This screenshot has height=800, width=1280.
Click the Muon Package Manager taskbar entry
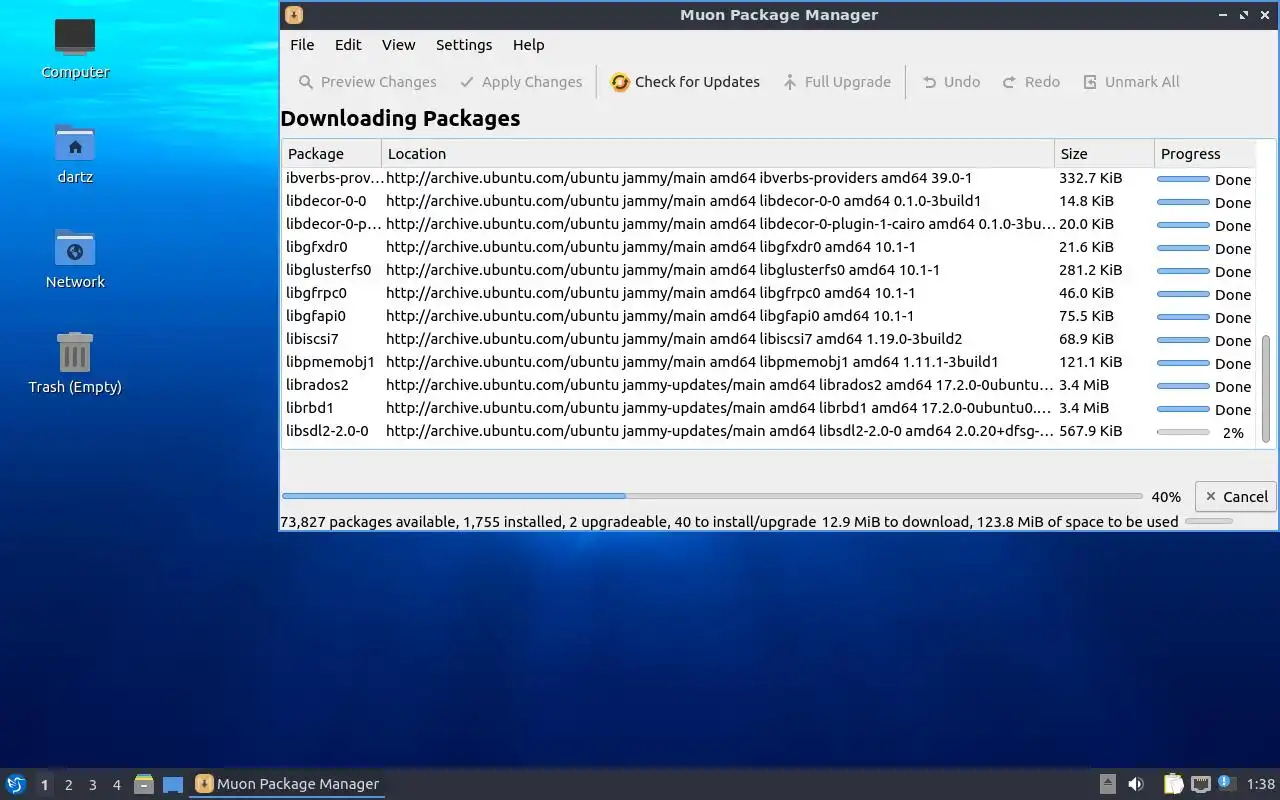click(x=286, y=785)
